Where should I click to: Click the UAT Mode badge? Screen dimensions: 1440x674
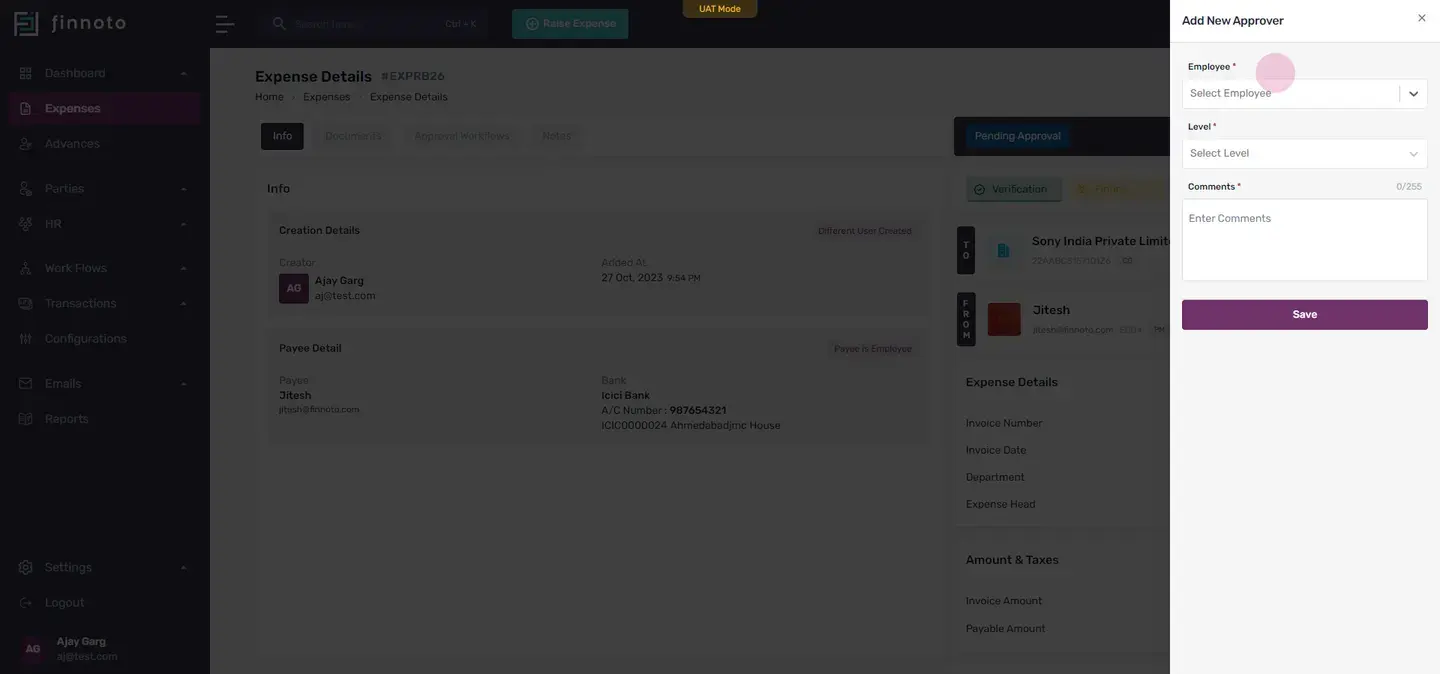pos(720,9)
